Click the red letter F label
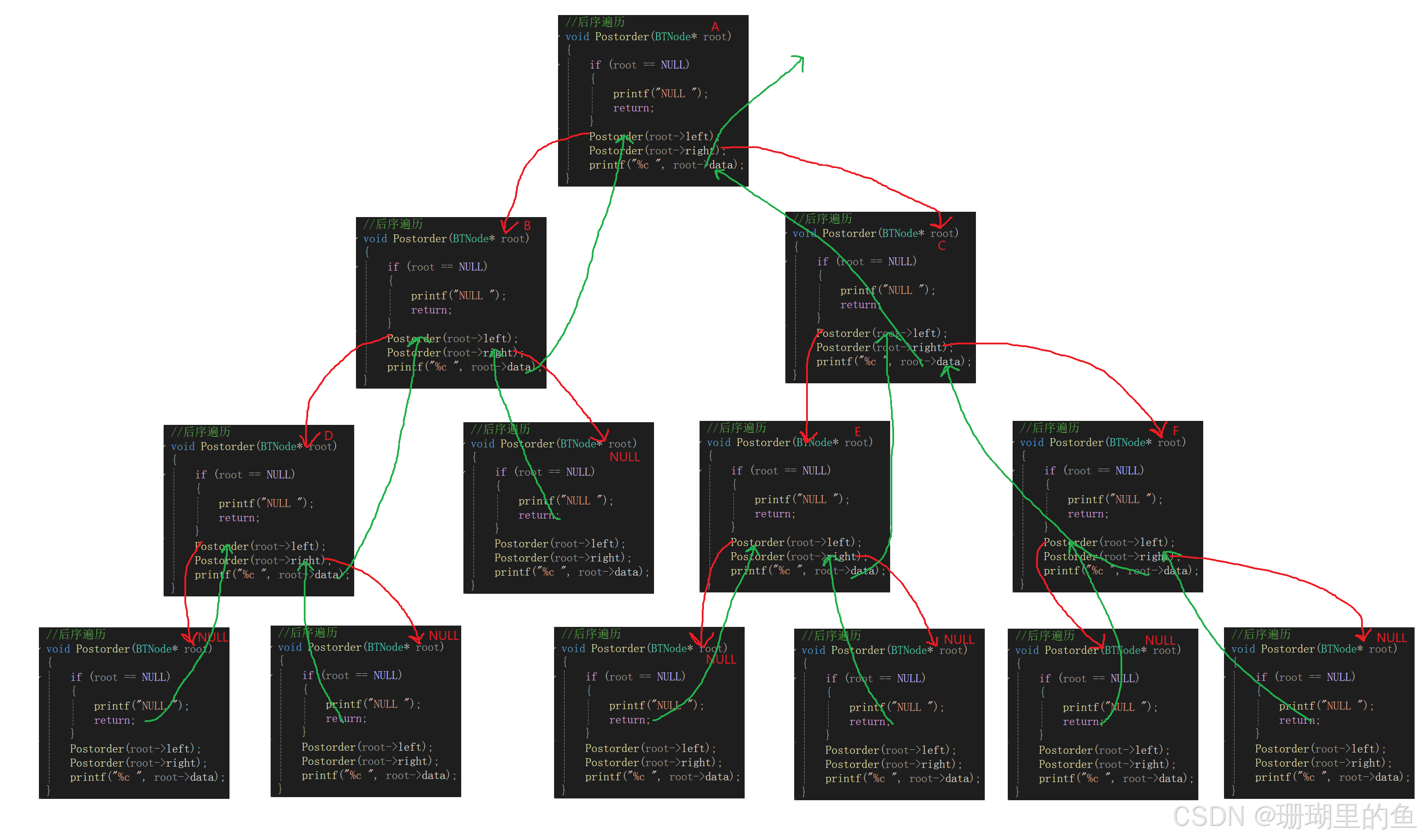The height and width of the screenshot is (840, 1419). (x=1176, y=430)
